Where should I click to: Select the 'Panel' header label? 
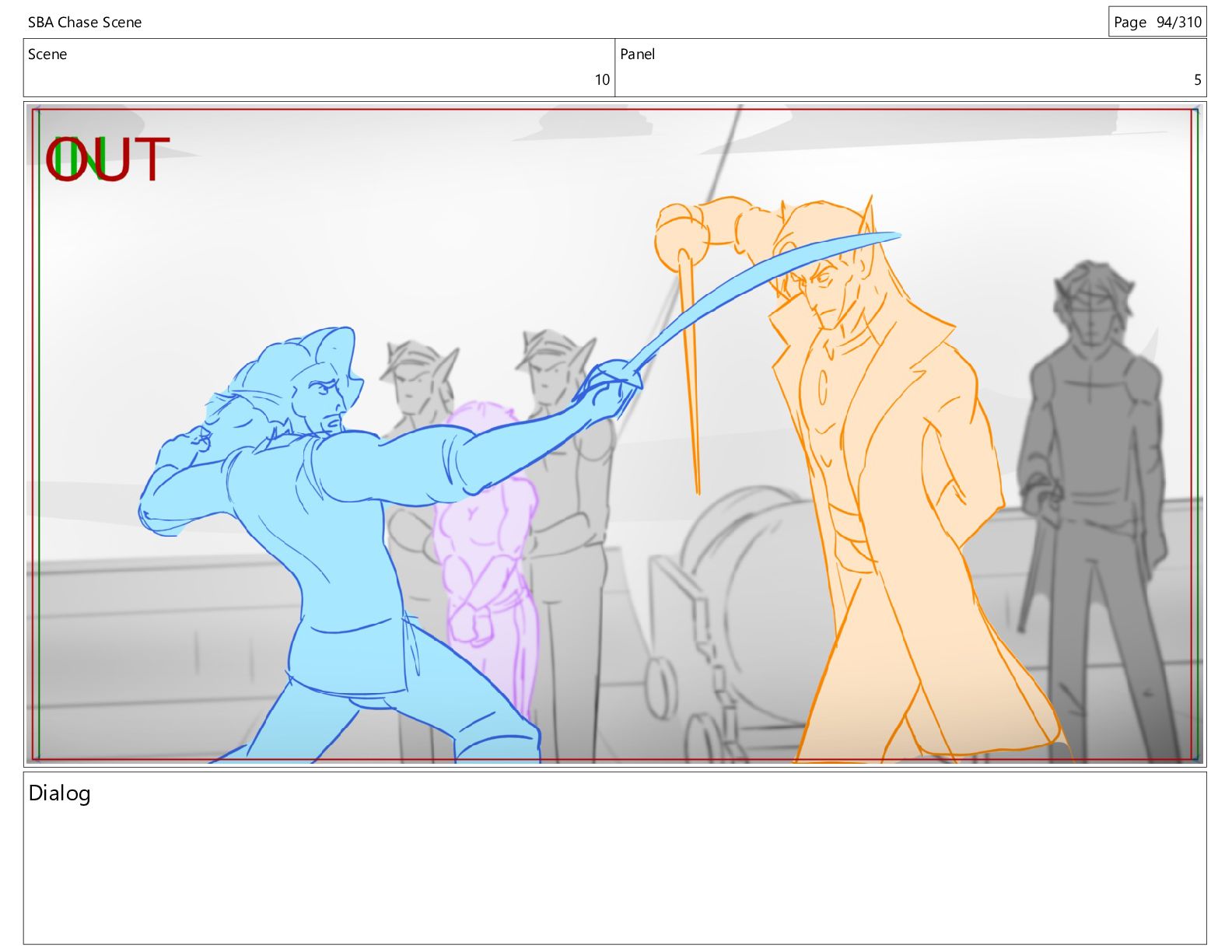tap(637, 54)
